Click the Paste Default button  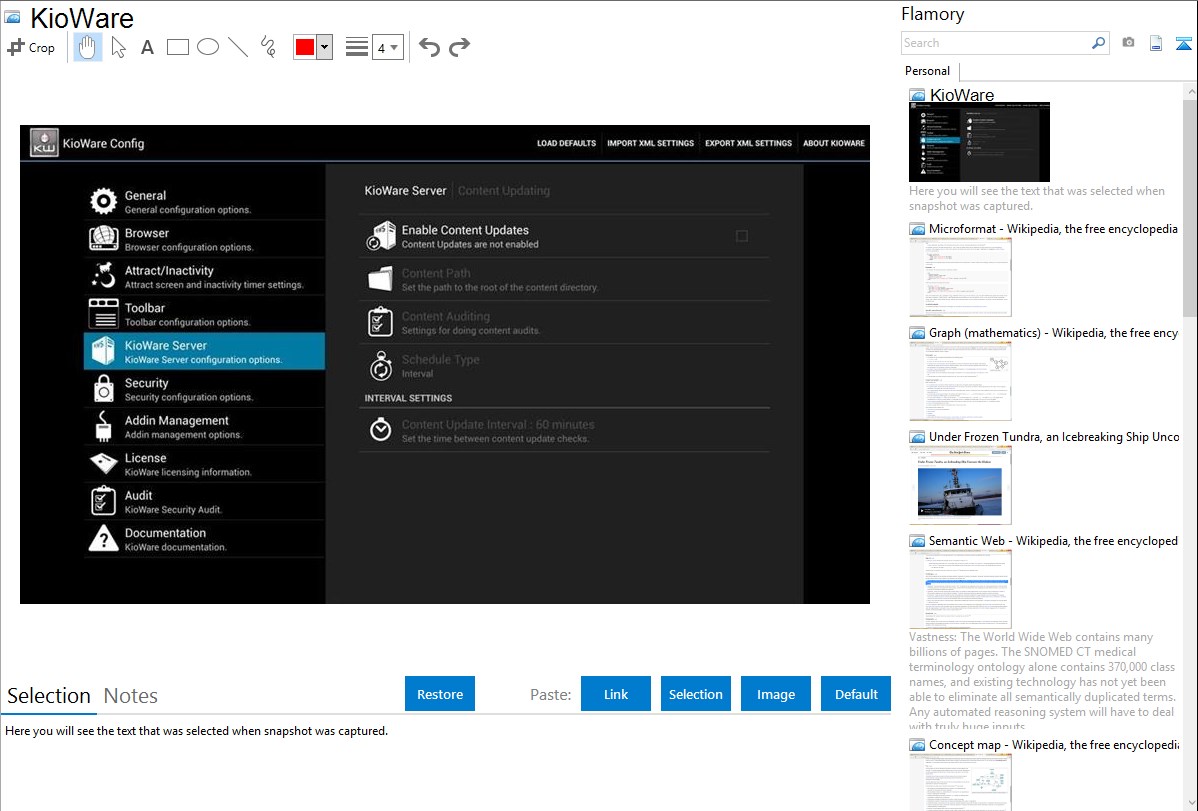tap(856, 694)
